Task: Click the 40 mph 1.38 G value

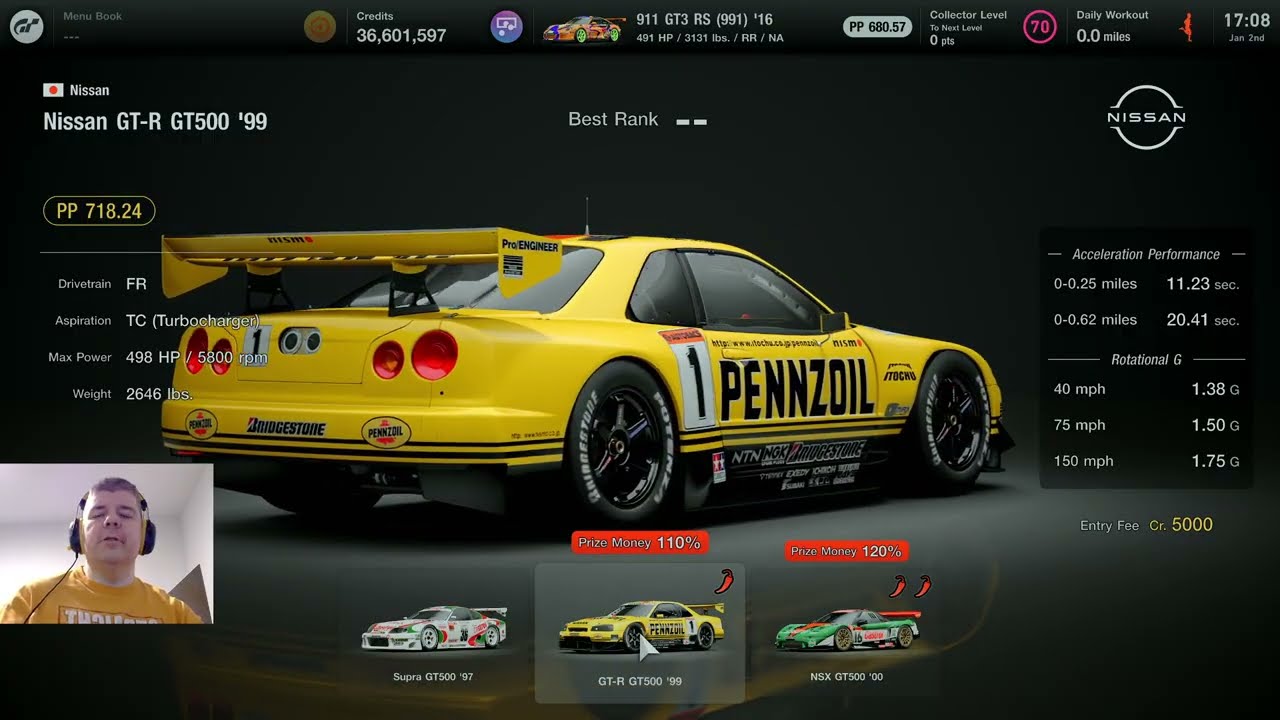Action: point(1215,389)
